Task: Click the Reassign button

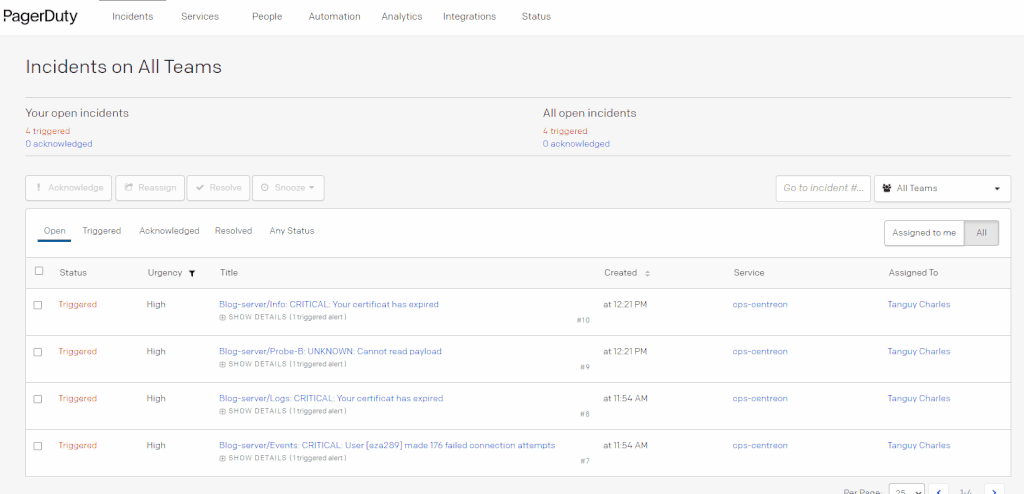Action: coord(150,188)
